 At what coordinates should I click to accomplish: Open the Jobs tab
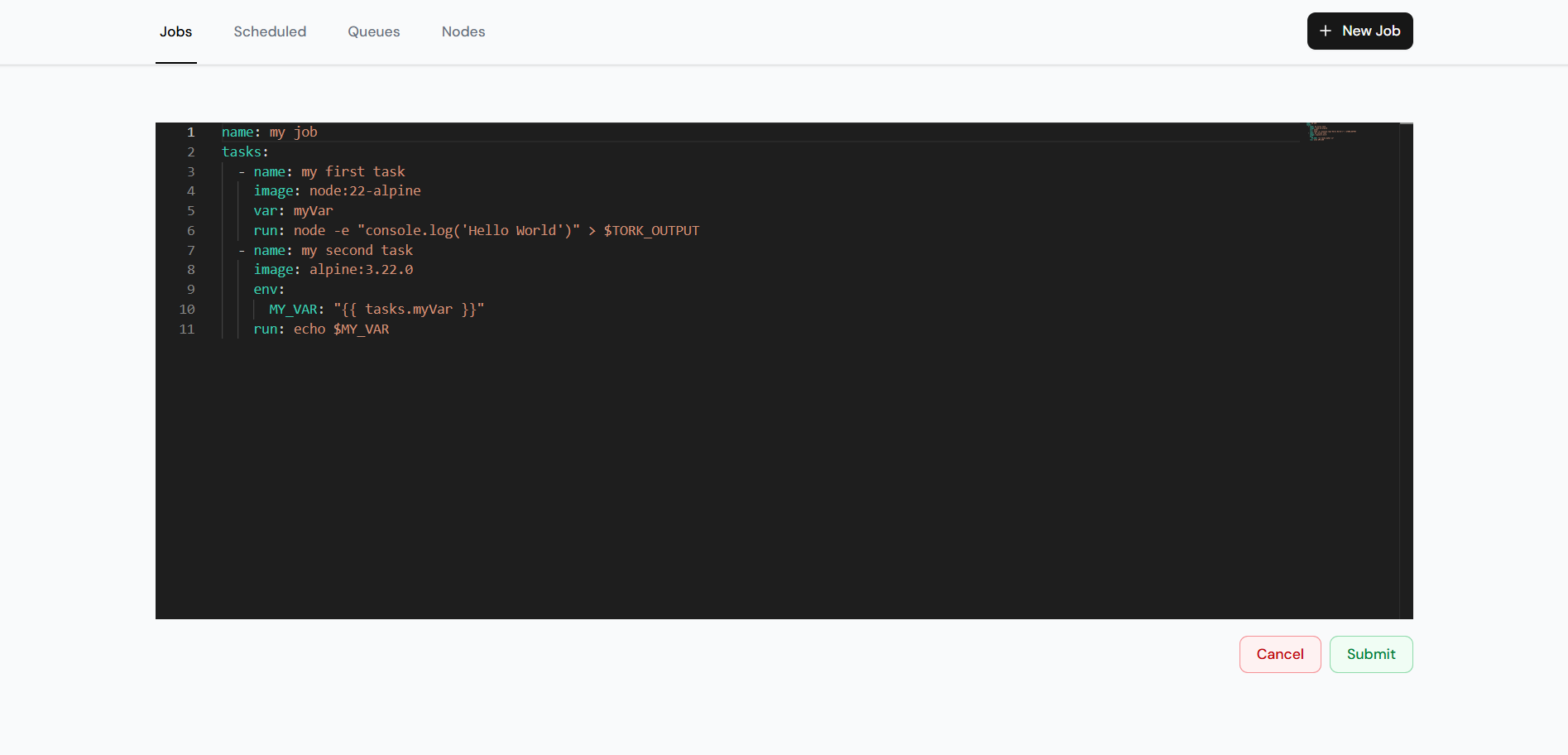coord(175,31)
